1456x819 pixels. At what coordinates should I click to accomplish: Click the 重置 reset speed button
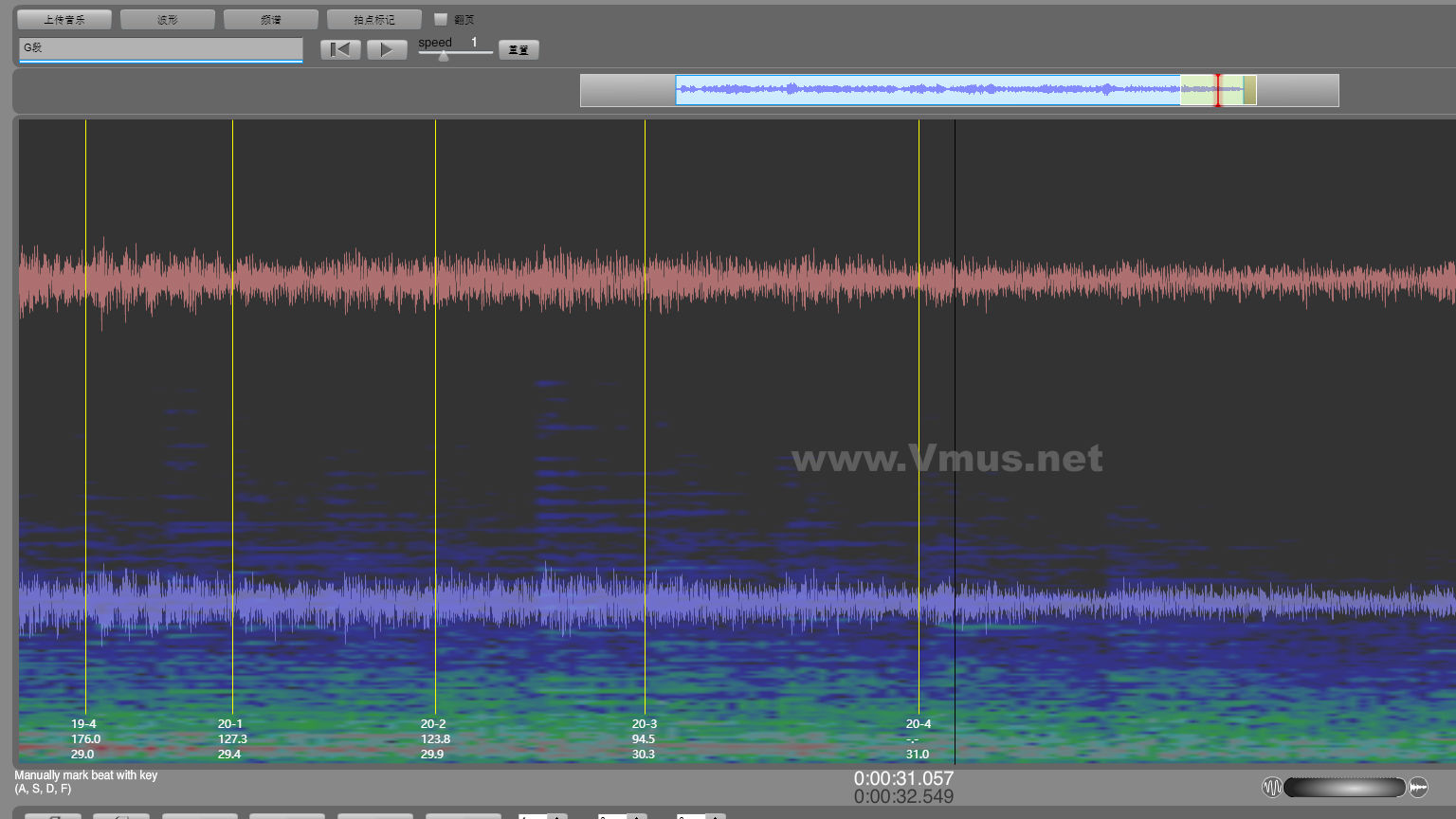(x=519, y=50)
